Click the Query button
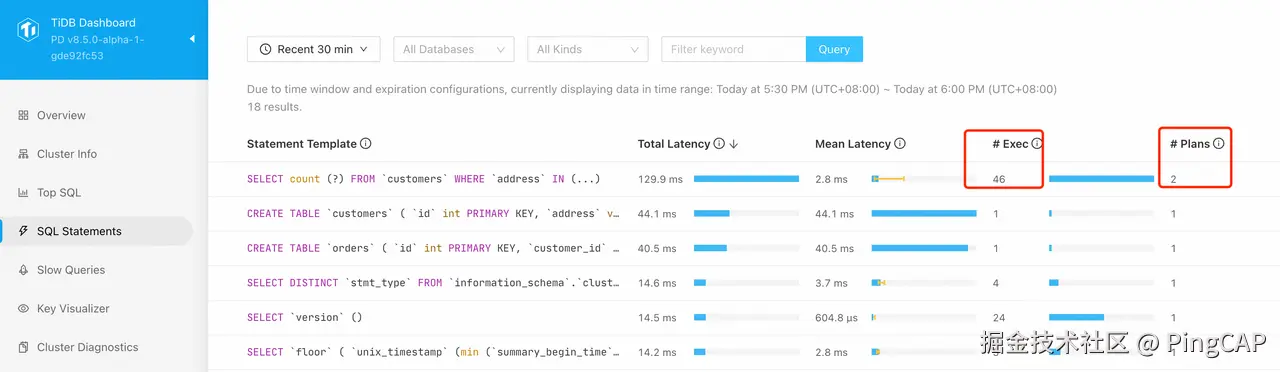Image resolution: width=1280 pixels, height=372 pixels. click(x=834, y=49)
